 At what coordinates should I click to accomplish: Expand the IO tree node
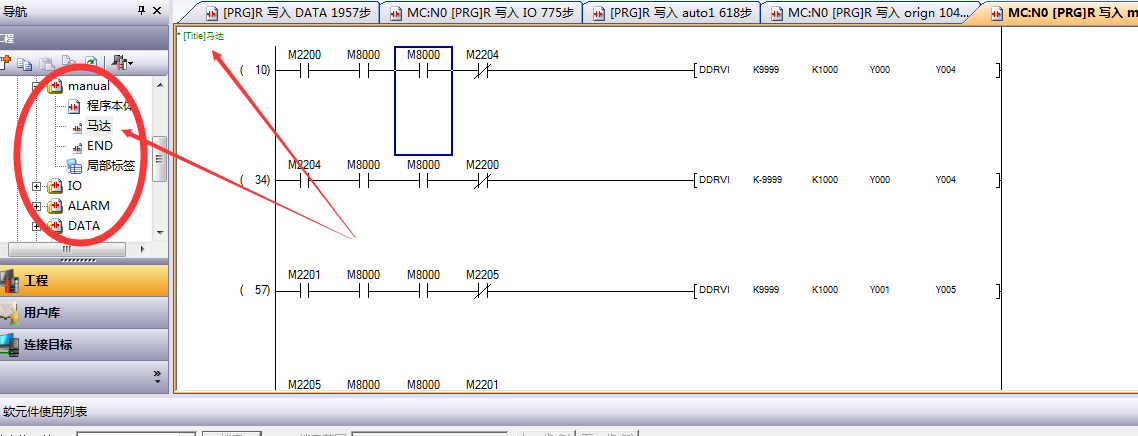coord(37,186)
